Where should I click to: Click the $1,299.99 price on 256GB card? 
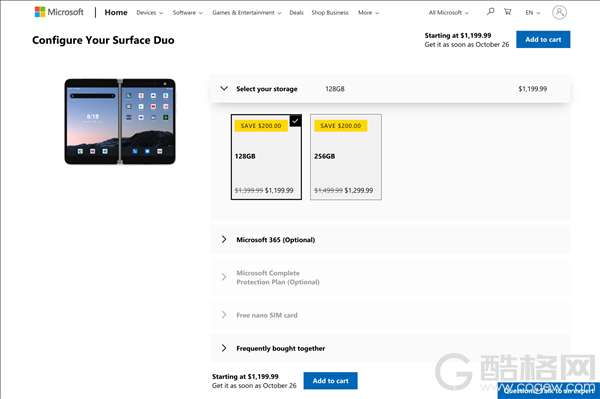[x=359, y=190]
